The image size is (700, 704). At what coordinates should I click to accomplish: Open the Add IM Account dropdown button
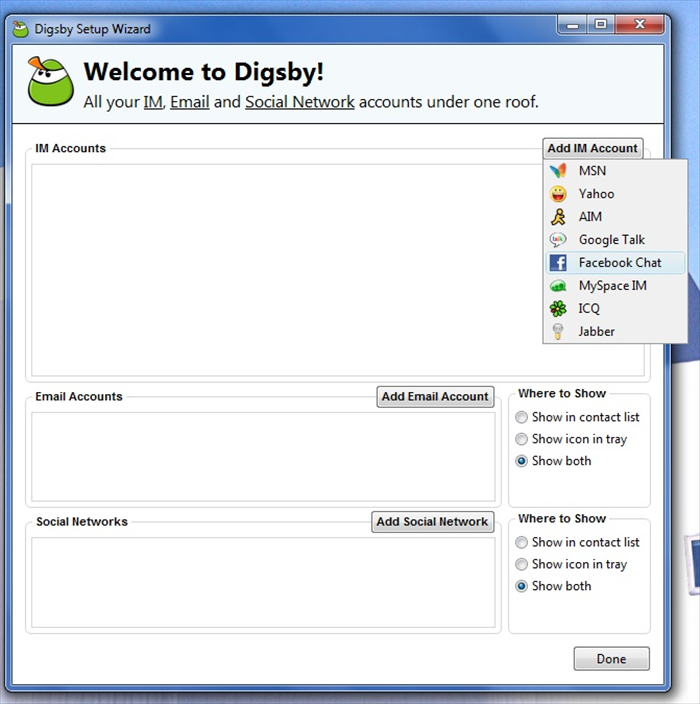[x=593, y=149]
